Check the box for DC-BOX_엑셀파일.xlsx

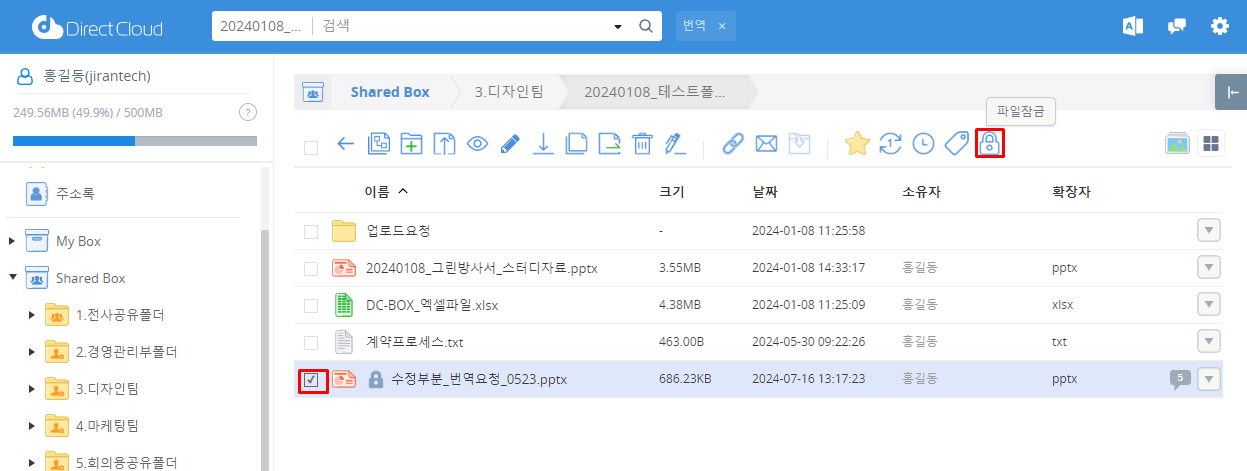tap(311, 305)
